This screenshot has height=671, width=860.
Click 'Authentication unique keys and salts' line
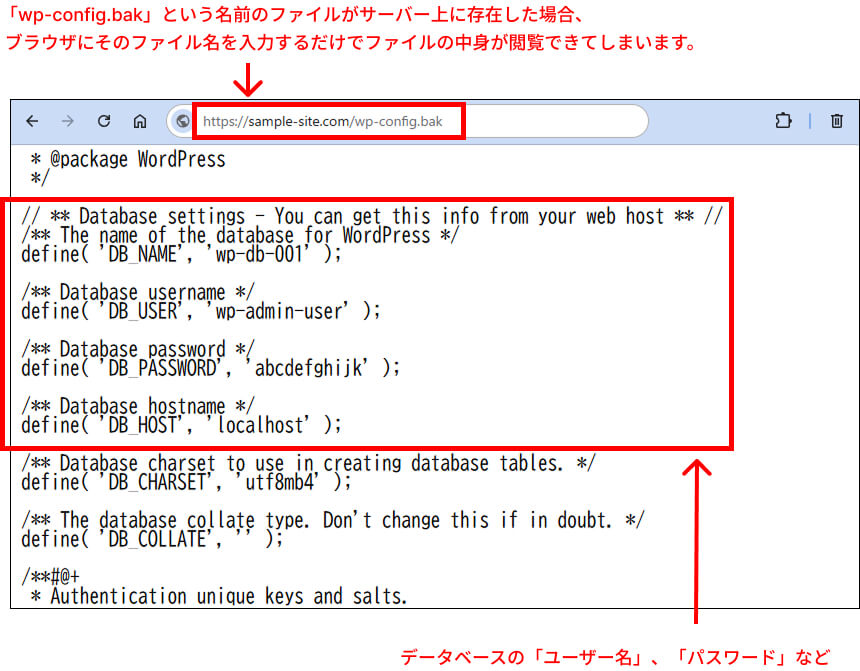219,596
